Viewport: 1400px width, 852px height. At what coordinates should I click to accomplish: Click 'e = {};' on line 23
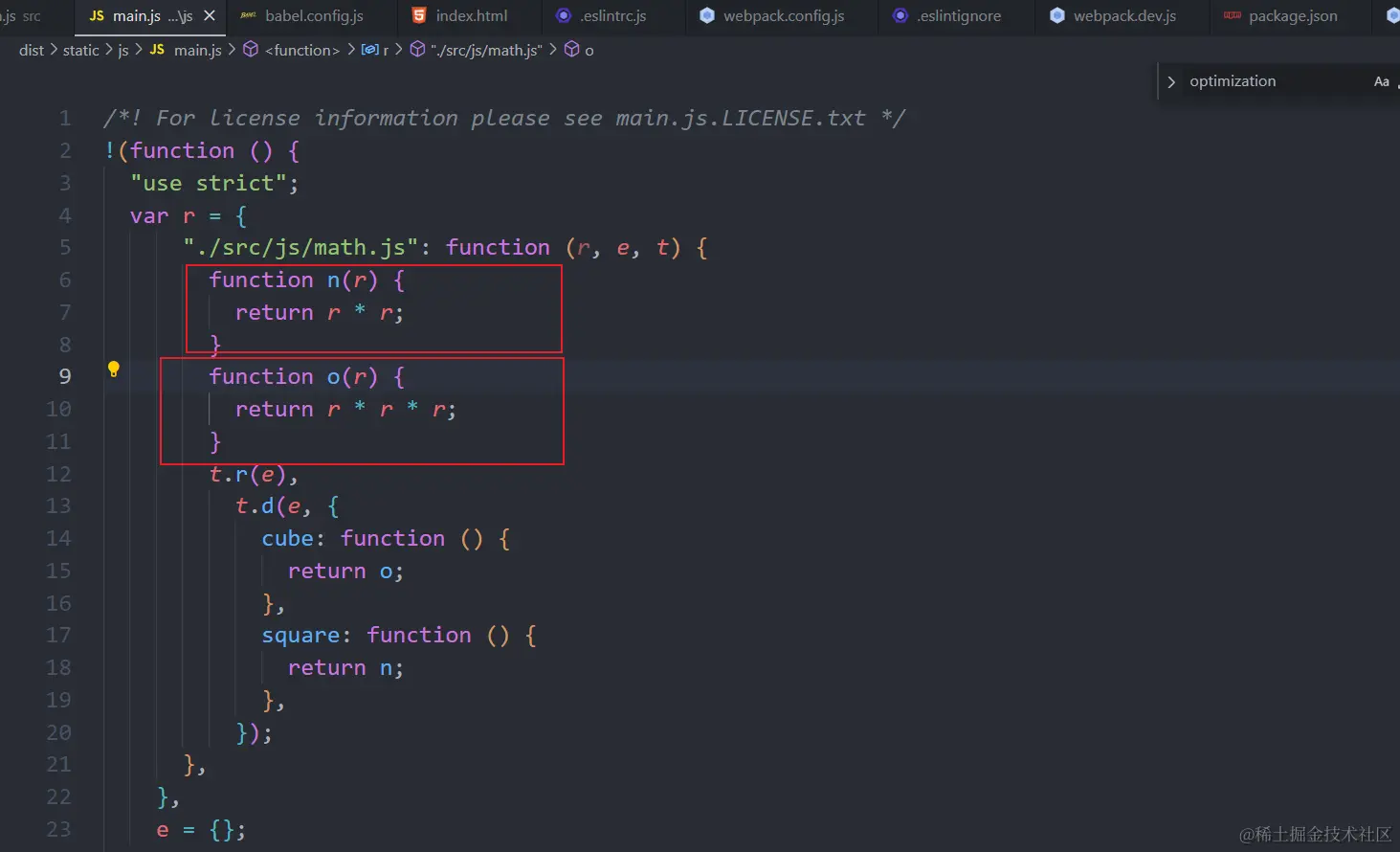click(201, 830)
